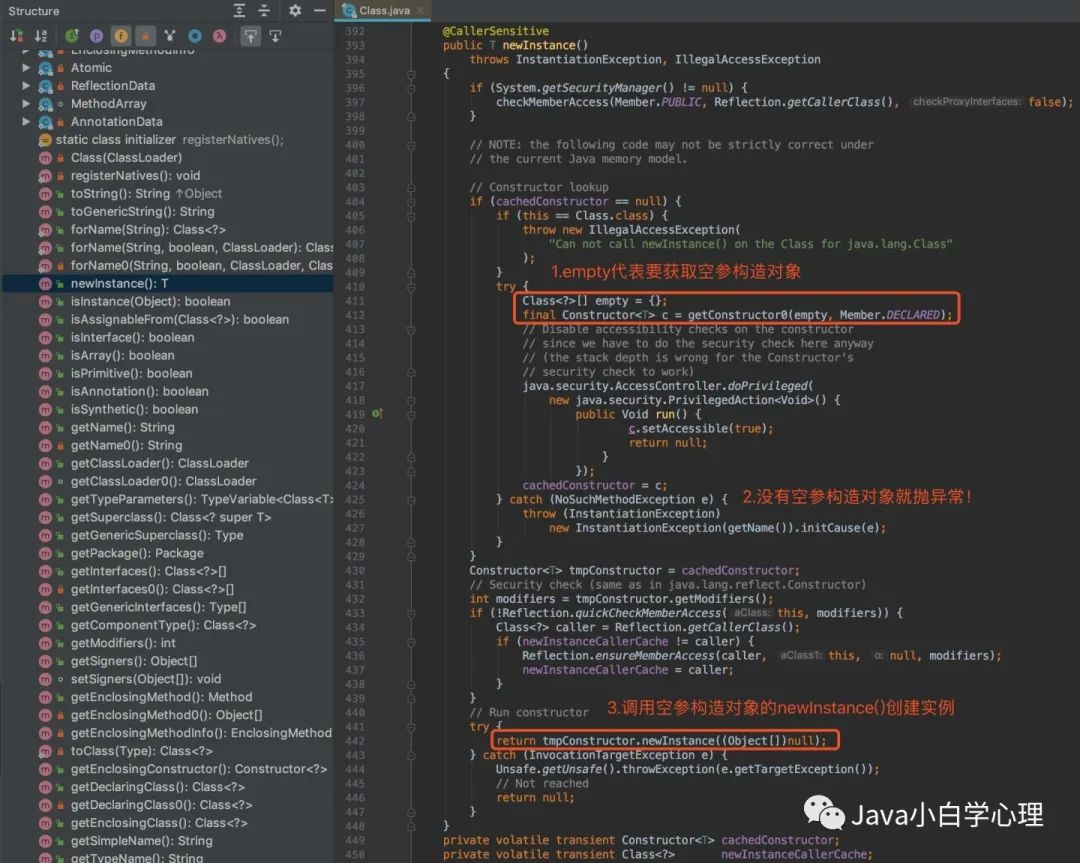Expand the Atomic class tree node
Viewport: 1080px width, 863px height.
click(27, 68)
